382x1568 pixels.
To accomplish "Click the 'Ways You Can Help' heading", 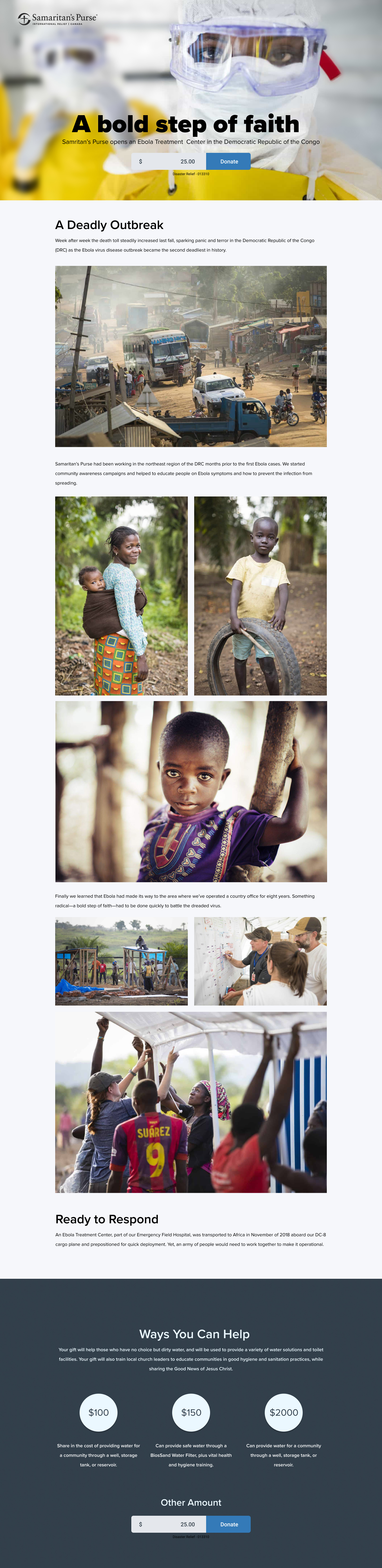I will (x=195, y=1334).
